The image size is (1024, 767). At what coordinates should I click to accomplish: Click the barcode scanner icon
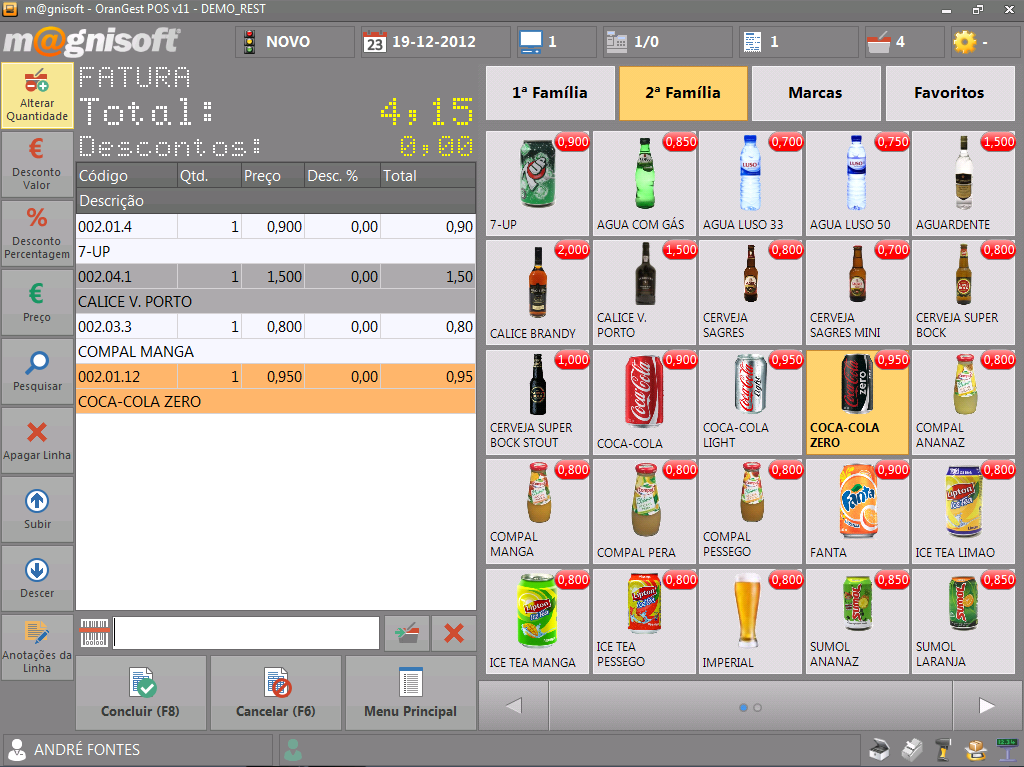(94, 633)
